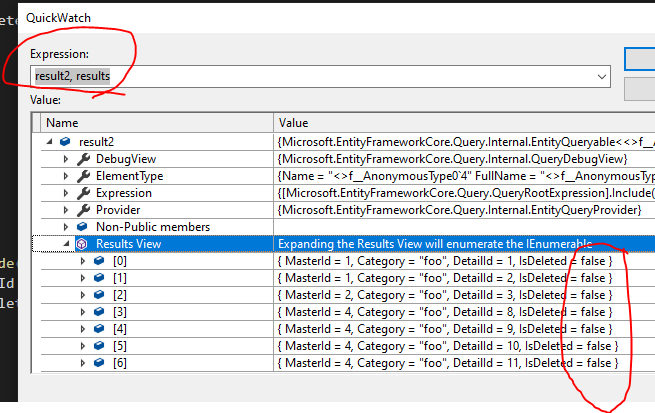The image size is (655, 413).
Task: Collapse the result2 root node
Action: click(x=50, y=142)
